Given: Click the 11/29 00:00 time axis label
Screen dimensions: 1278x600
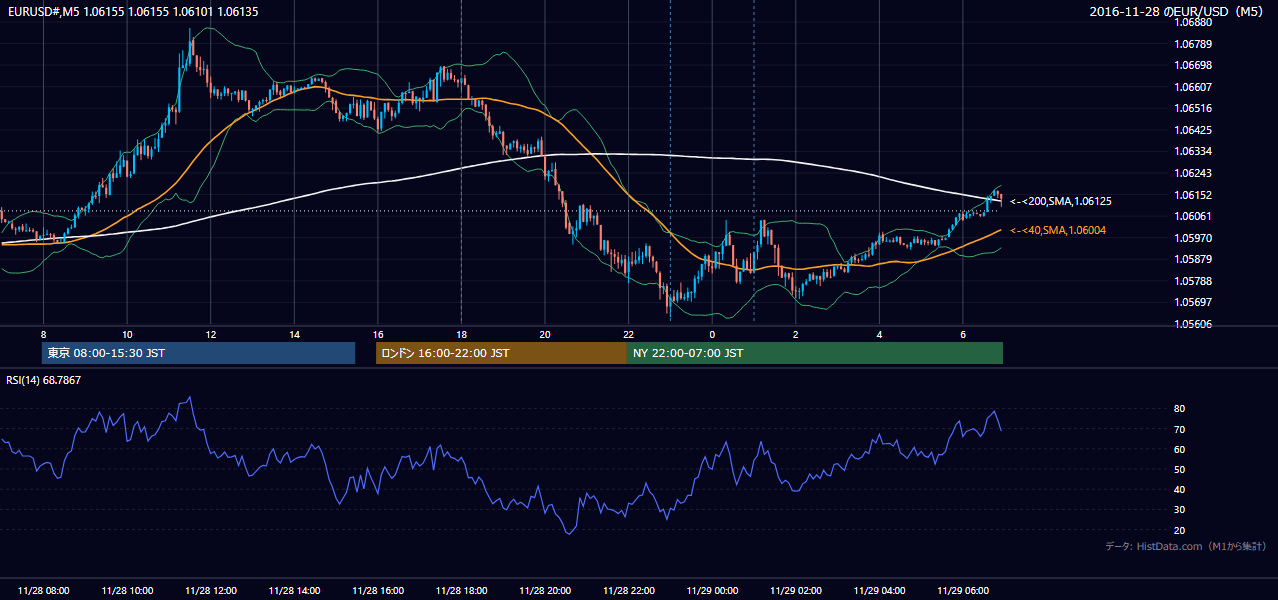Looking at the screenshot, I should point(712,591).
